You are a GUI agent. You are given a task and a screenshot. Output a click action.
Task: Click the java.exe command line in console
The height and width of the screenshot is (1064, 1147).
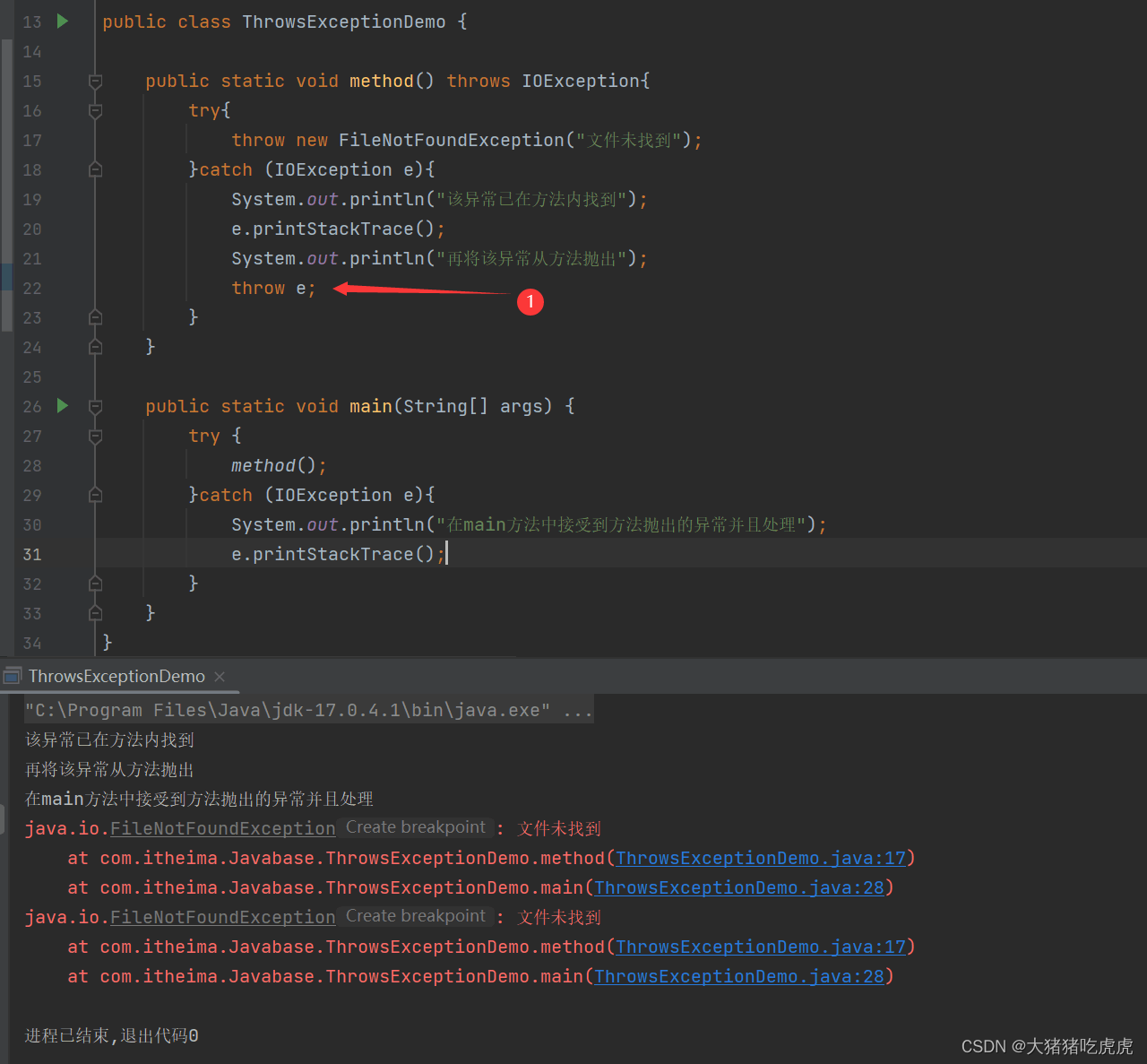[308, 710]
